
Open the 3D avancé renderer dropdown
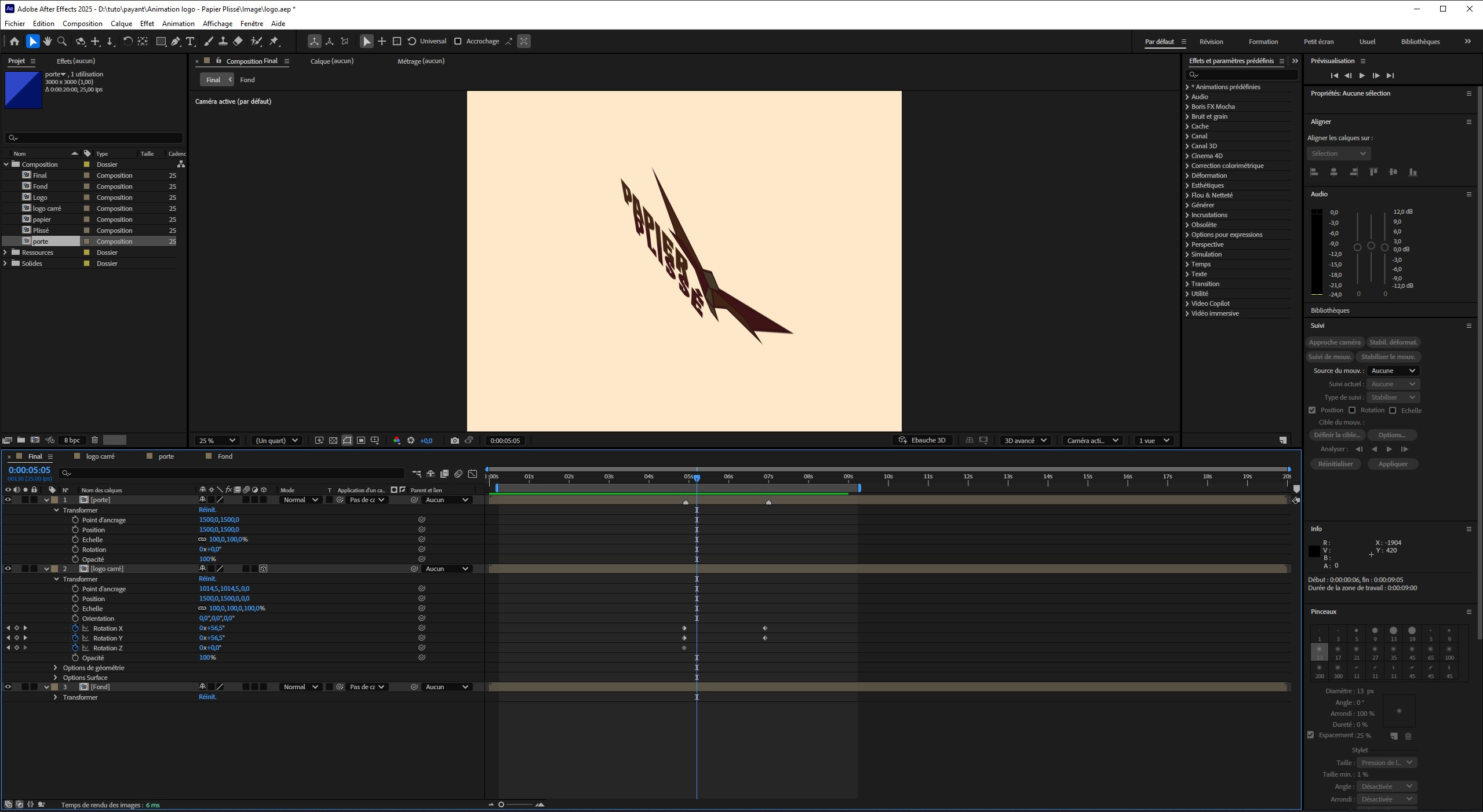1025,441
